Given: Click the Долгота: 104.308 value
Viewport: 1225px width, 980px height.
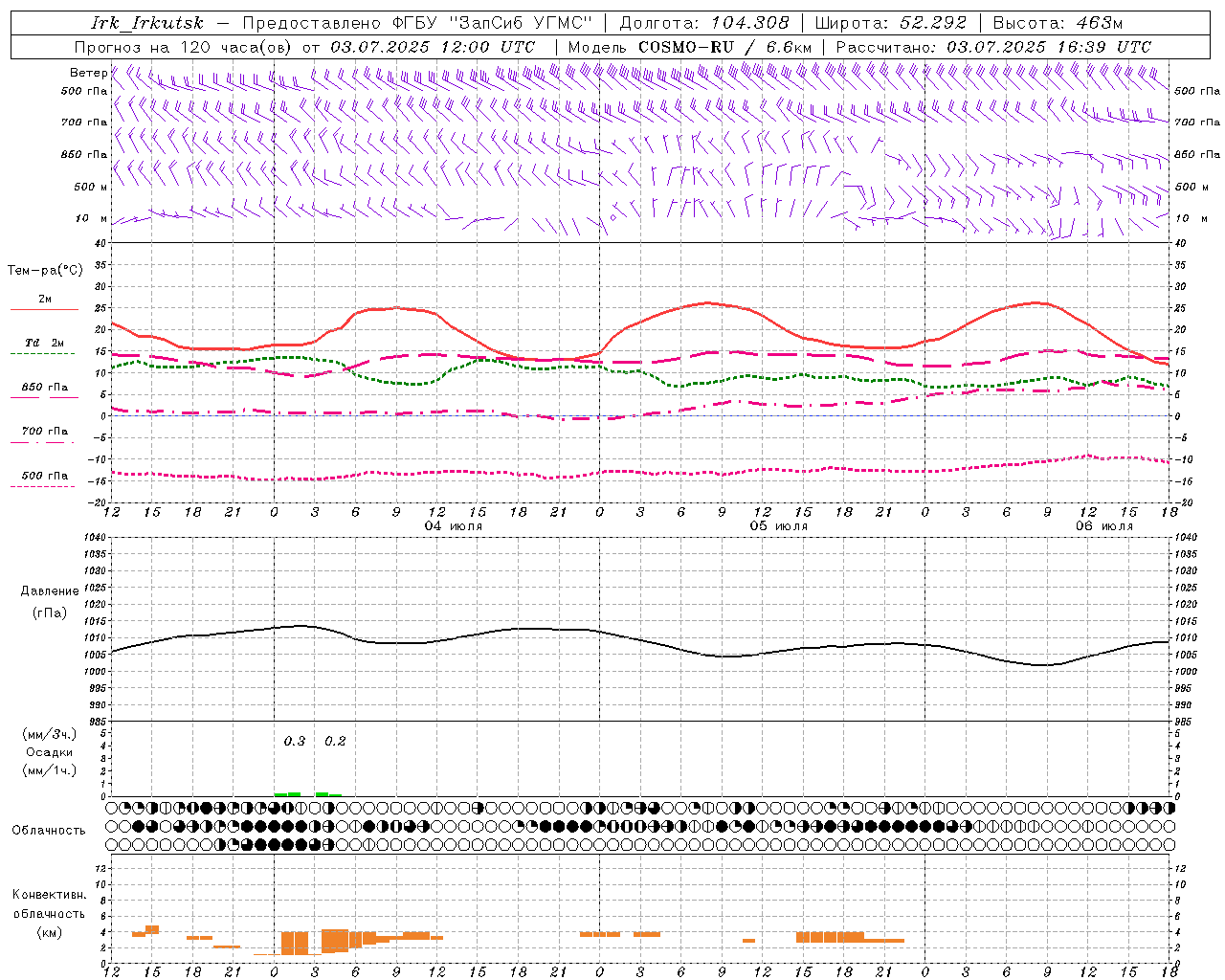Looking at the screenshot, I should point(704,23).
